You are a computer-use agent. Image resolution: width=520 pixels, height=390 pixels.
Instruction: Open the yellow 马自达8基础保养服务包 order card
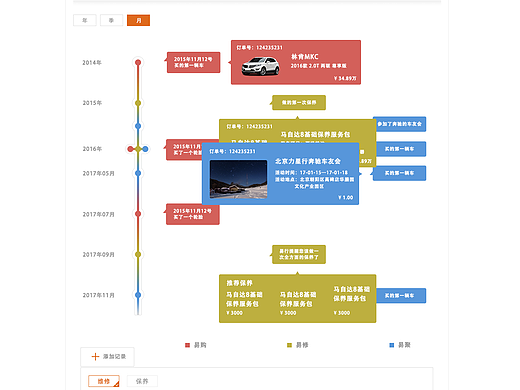(297, 131)
